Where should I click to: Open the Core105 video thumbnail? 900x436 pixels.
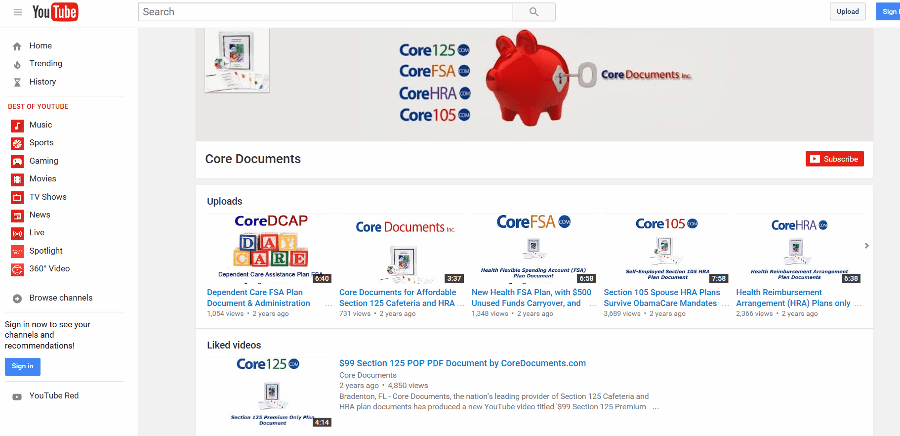click(x=666, y=248)
